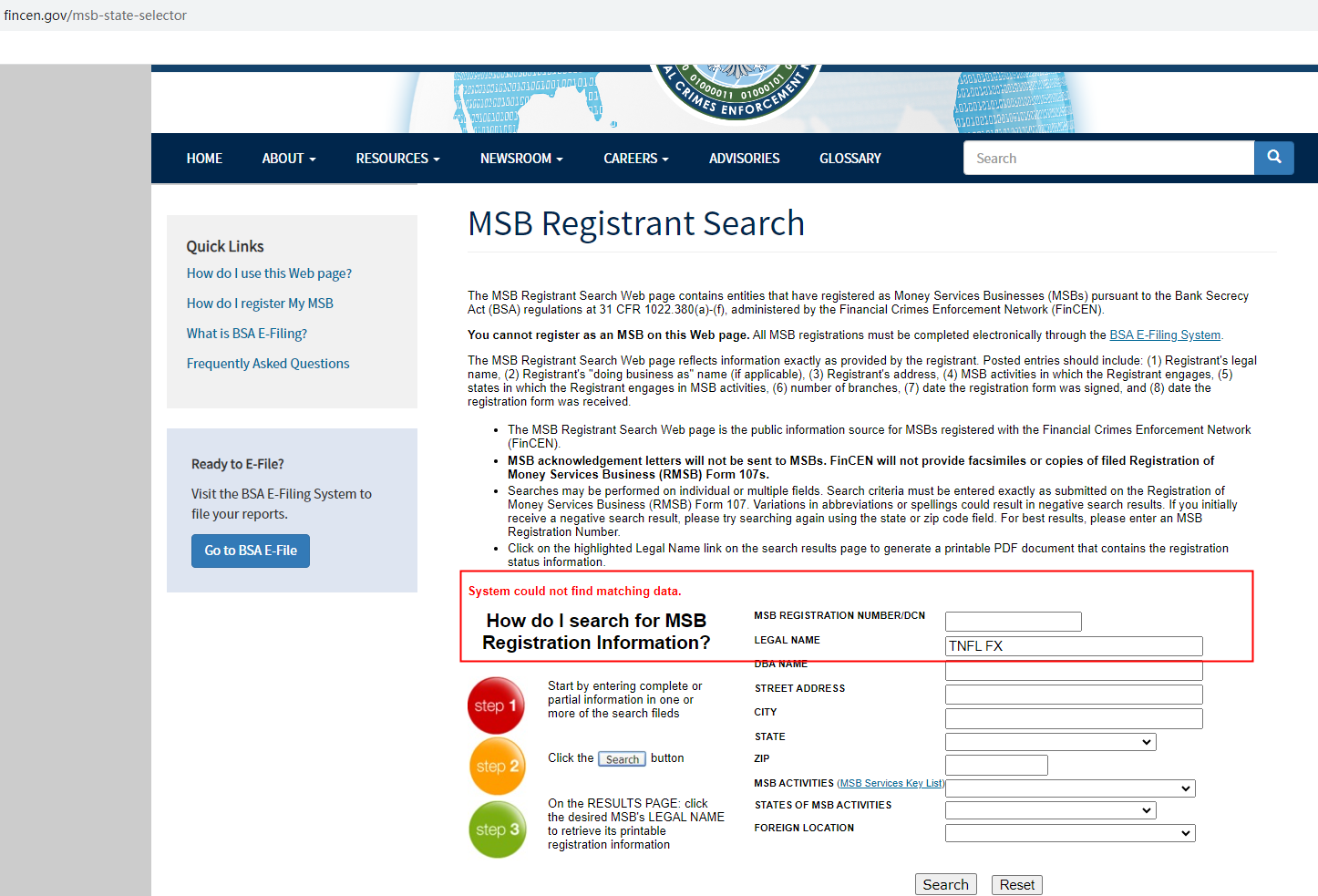The height and width of the screenshot is (896, 1318).
Task: Click the green step 3 circle
Action: 498,829
